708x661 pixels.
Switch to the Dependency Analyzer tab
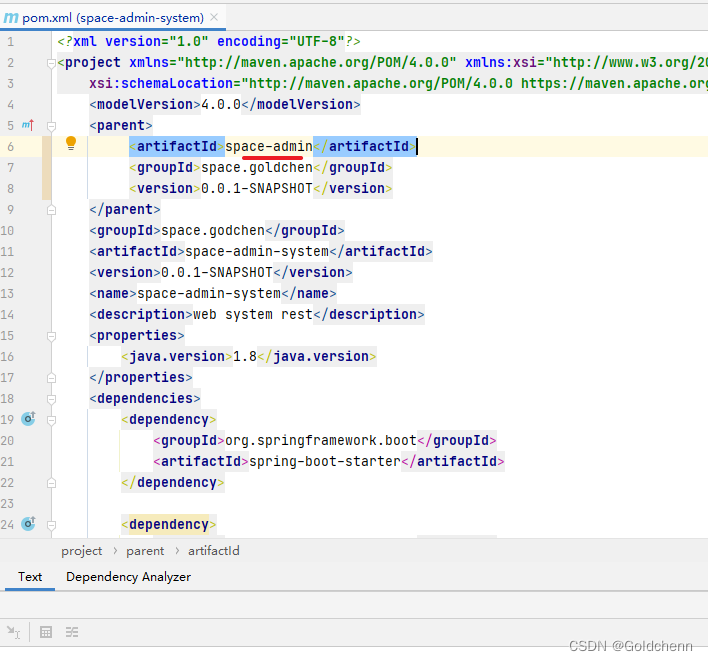click(x=128, y=577)
